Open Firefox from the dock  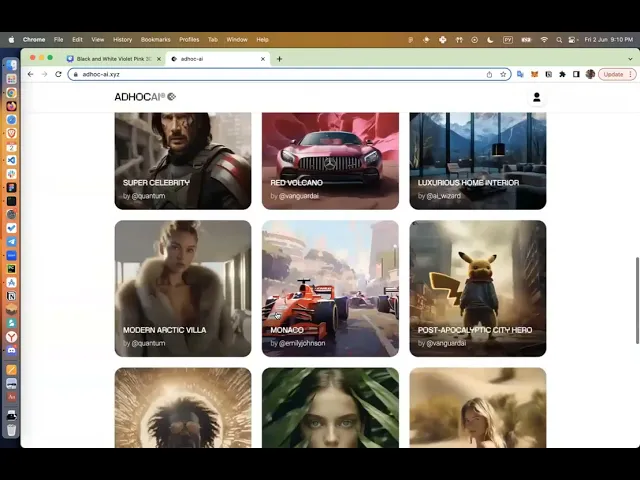tap(11, 106)
